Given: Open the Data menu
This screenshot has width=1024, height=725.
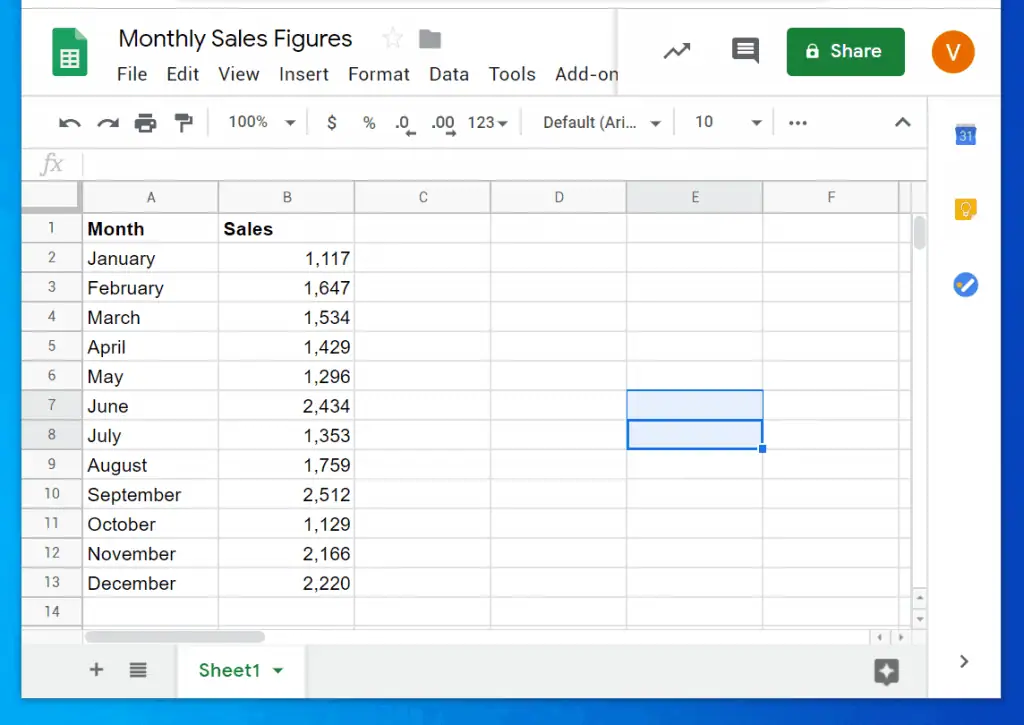Looking at the screenshot, I should click(x=448, y=74).
